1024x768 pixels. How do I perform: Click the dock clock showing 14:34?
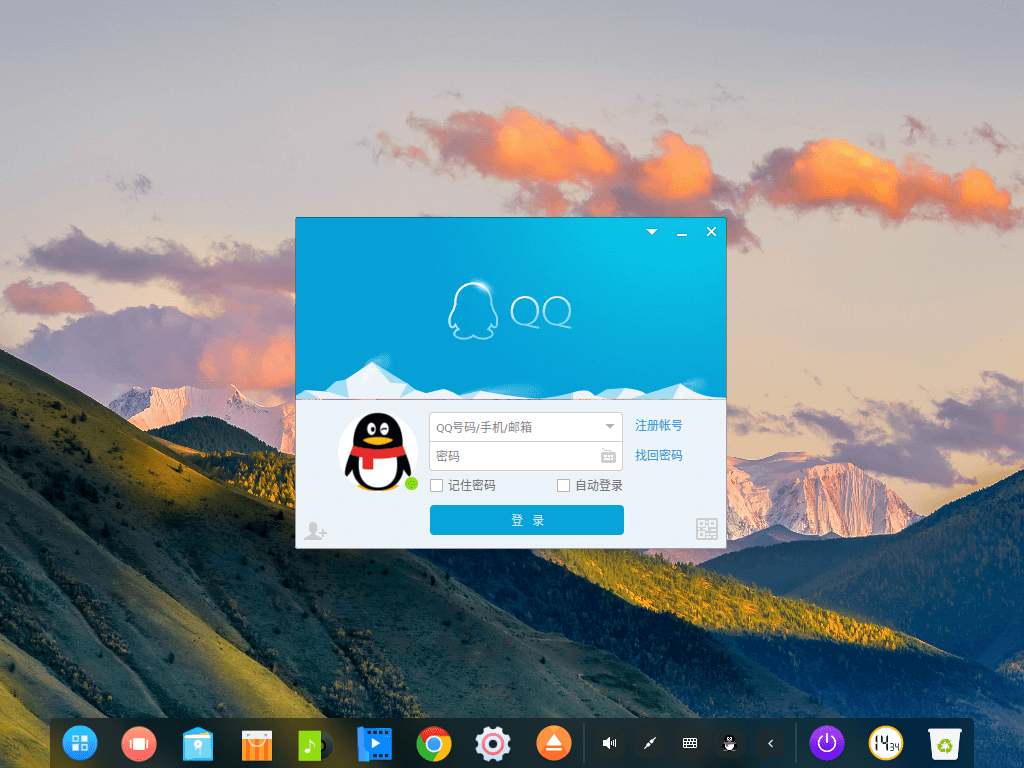[x=886, y=743]
